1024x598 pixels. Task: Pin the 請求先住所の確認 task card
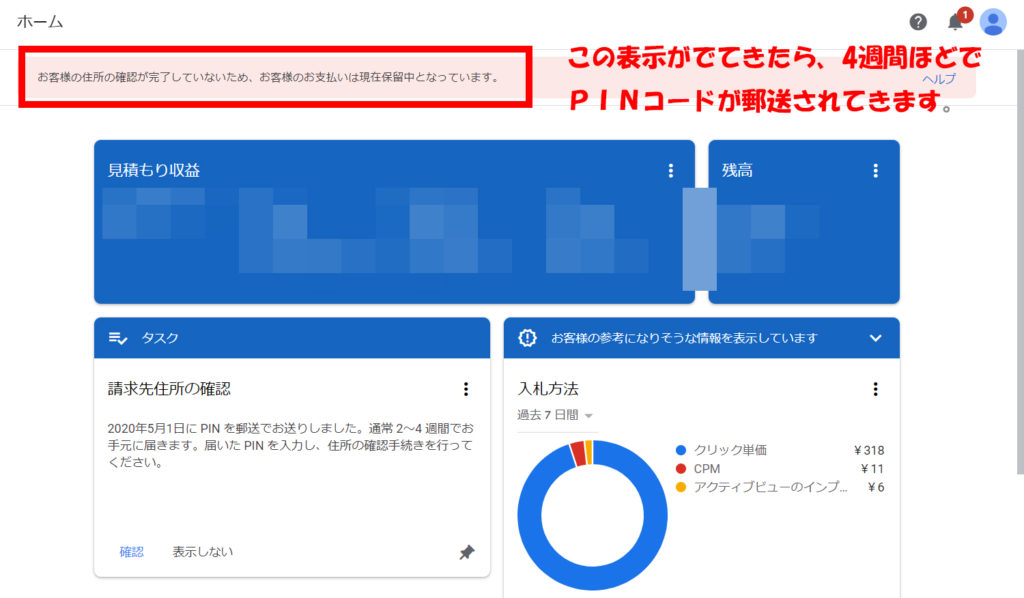point(466,551)
